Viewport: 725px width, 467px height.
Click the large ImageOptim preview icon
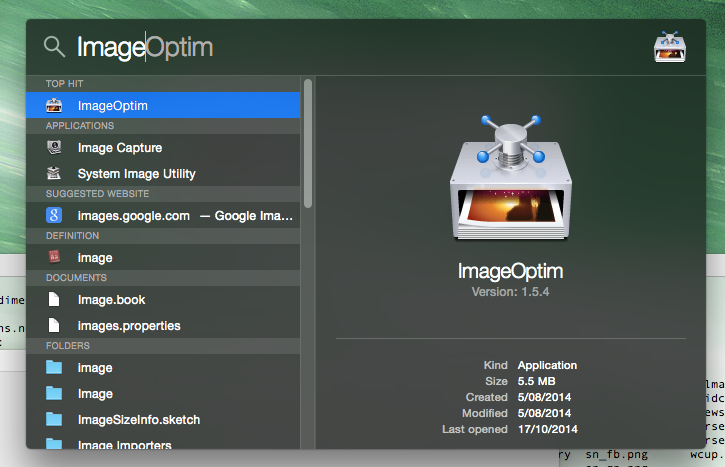(511, 178)
